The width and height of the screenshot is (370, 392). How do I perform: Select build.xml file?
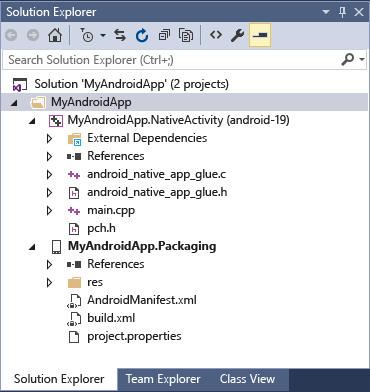pos(111,318)
